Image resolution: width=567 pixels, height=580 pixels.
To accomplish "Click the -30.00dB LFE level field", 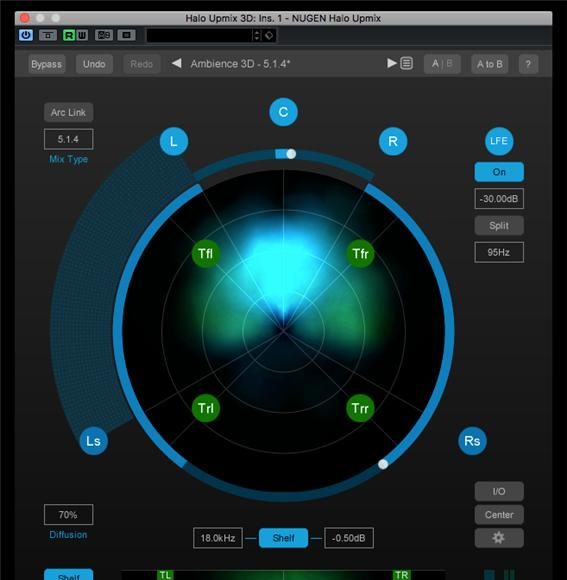I will (x=499, y=199).
